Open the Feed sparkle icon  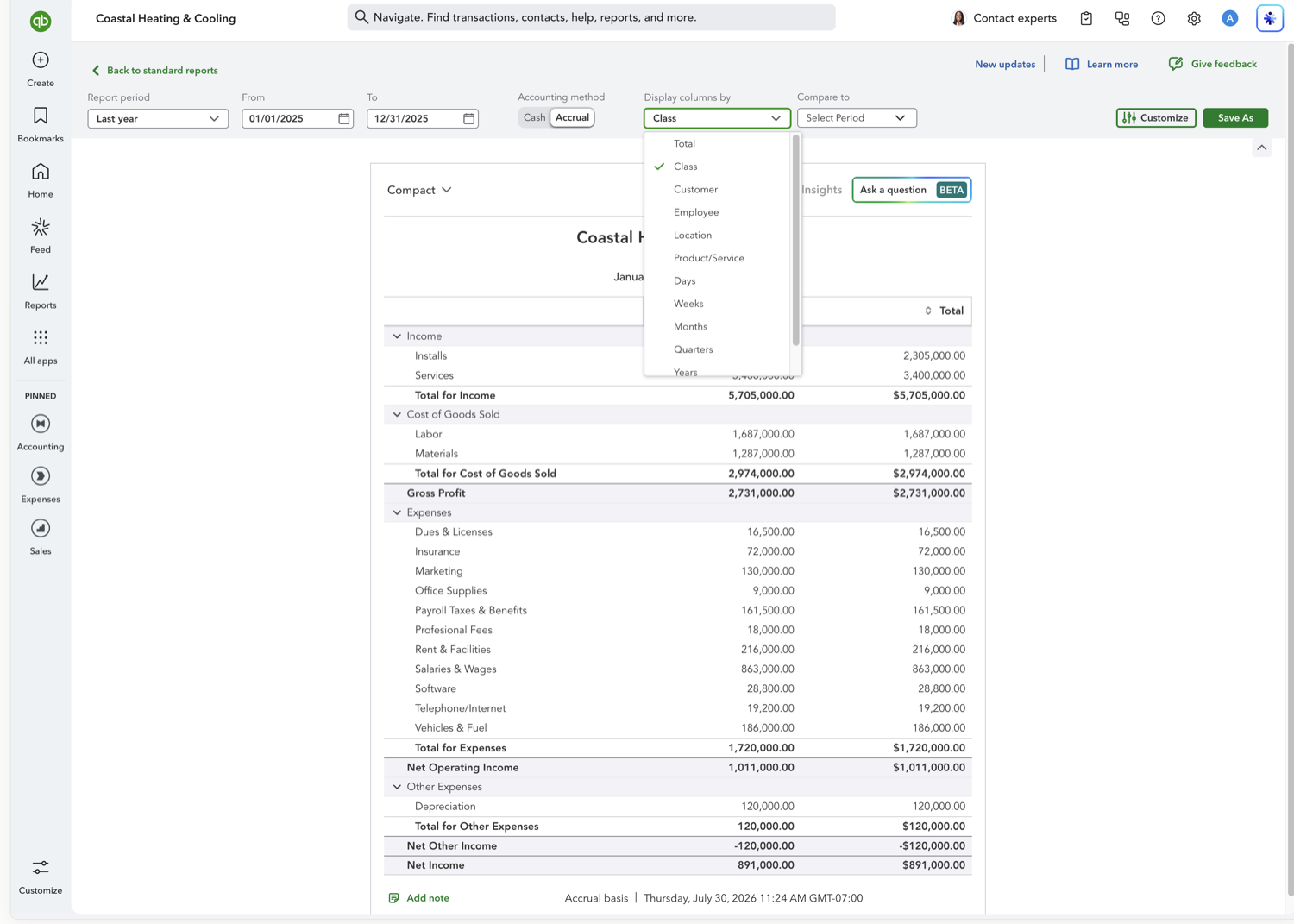(x=41, y=227)
